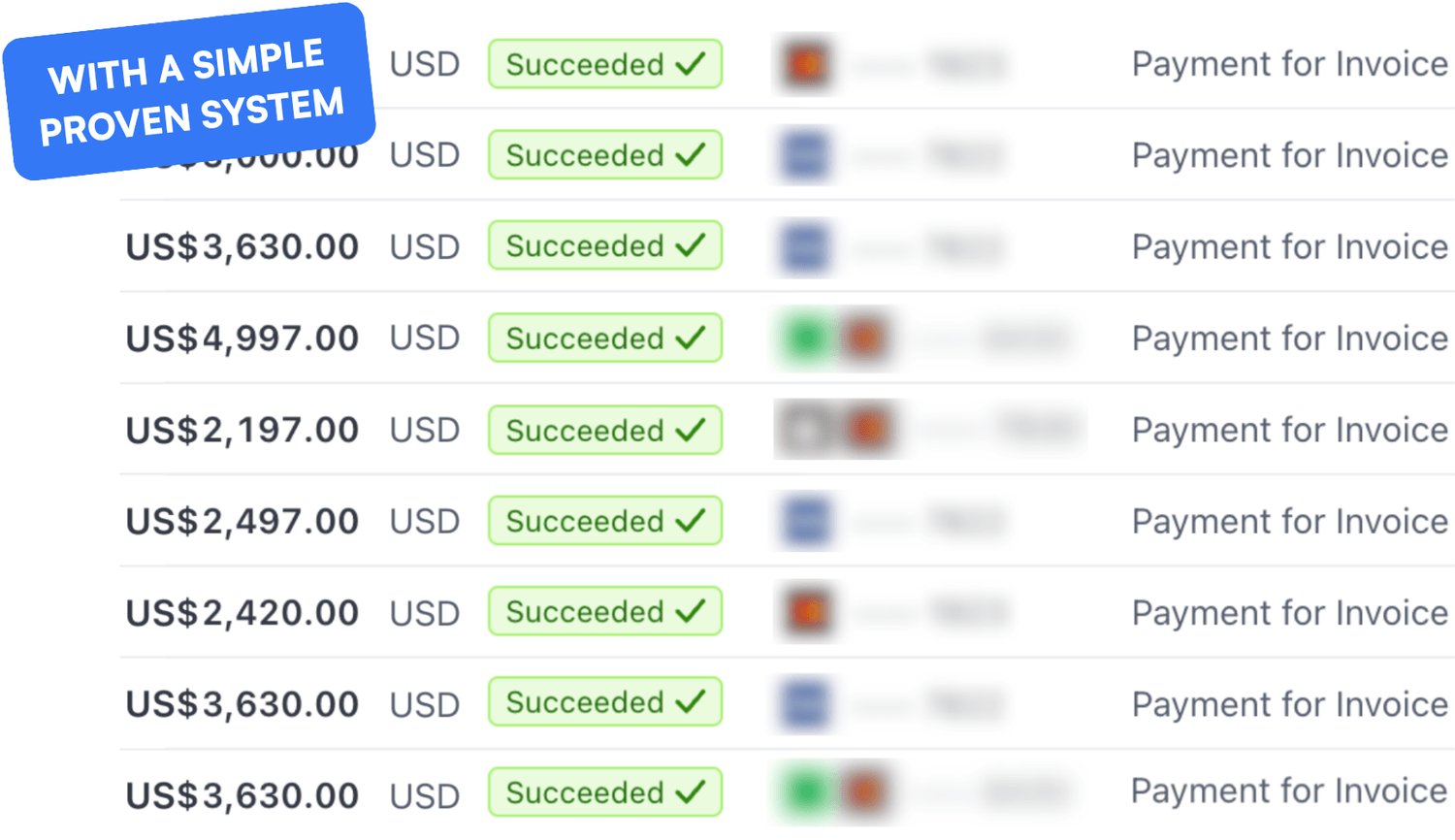Open the US$2,497.00 payment amount
The height and width of the screenshot is (840, 1455).
242,522
